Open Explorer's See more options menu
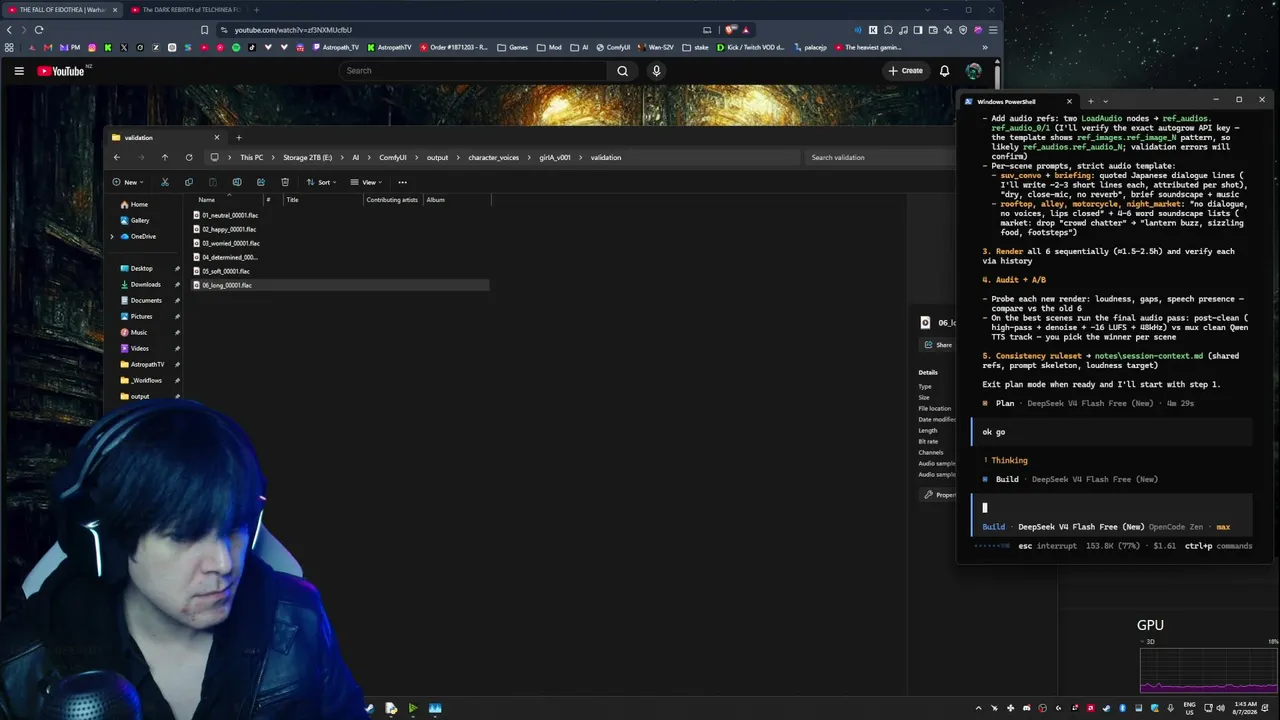1280x720 pixels. tap(402, 182)
